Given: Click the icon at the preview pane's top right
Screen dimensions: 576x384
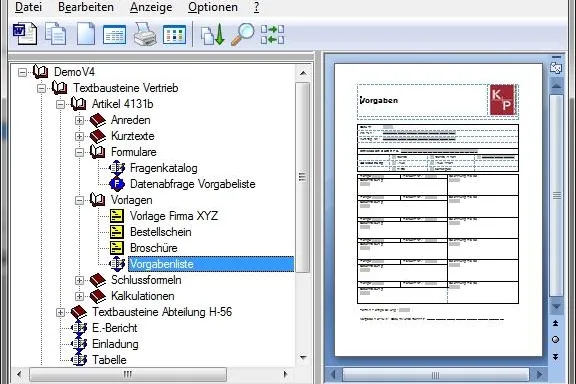Looking at the screenshot, I should (556, 68).
